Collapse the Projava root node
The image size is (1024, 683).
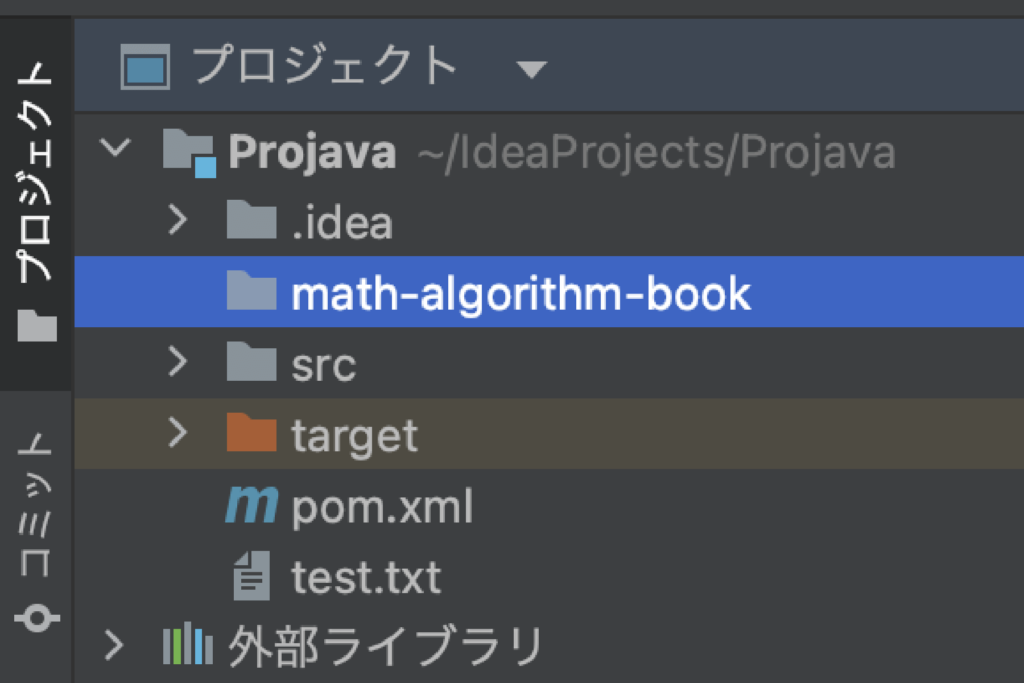coord(116,149)
